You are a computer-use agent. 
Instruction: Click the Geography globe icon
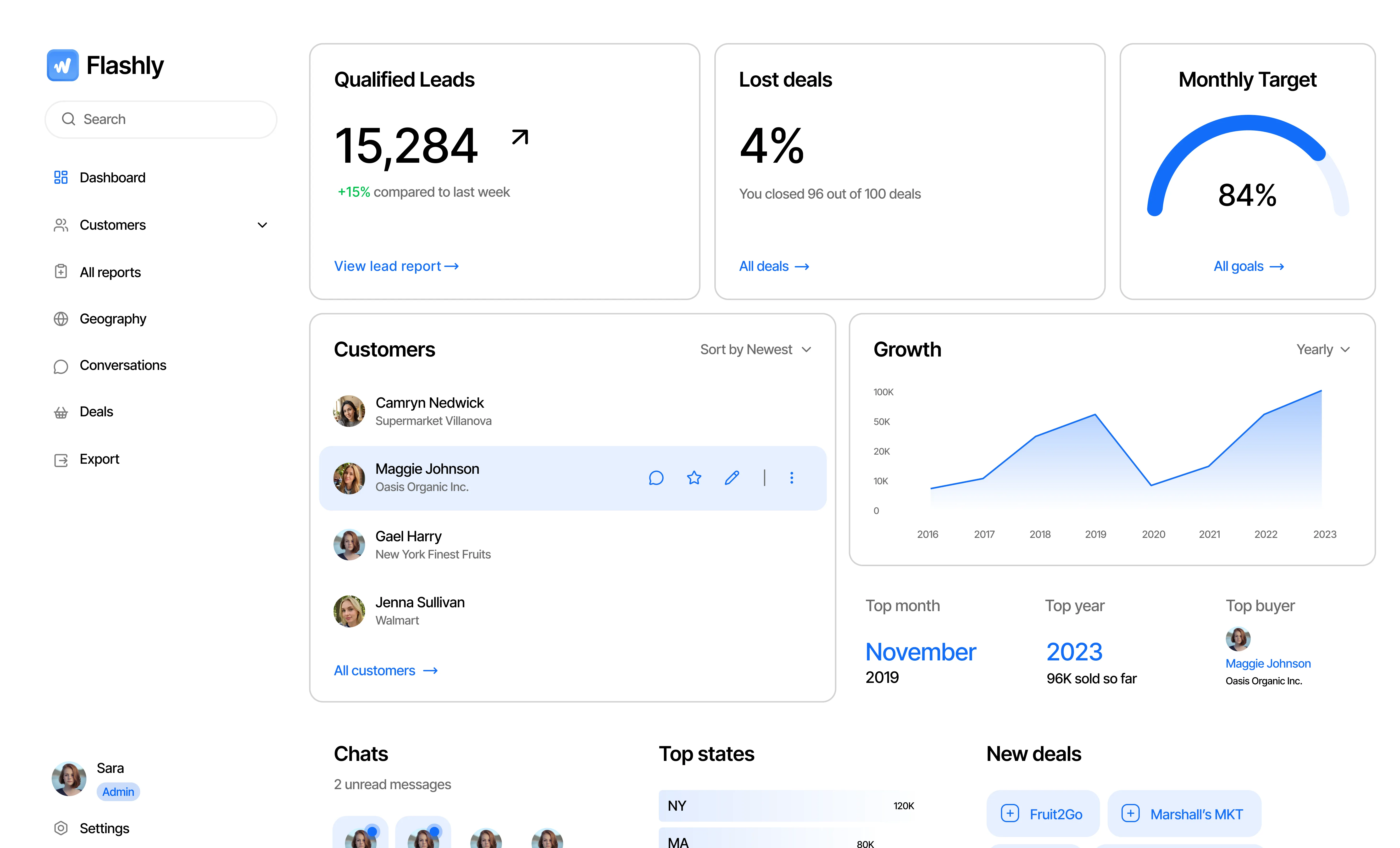pos(61,319)
